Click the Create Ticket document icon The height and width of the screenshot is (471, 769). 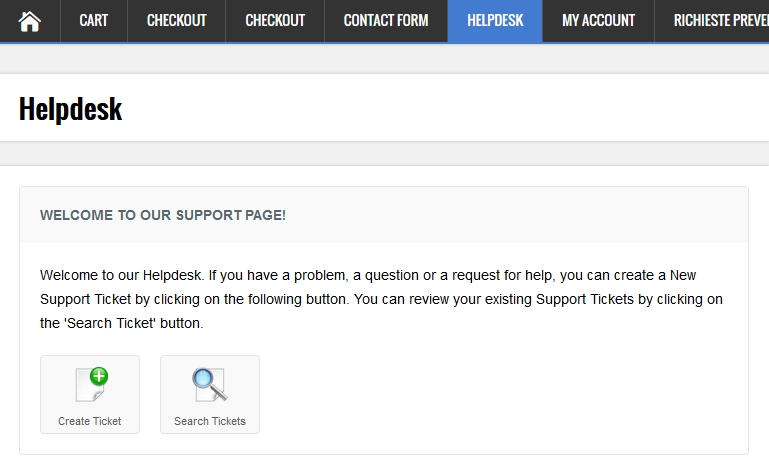pos(92,385)
